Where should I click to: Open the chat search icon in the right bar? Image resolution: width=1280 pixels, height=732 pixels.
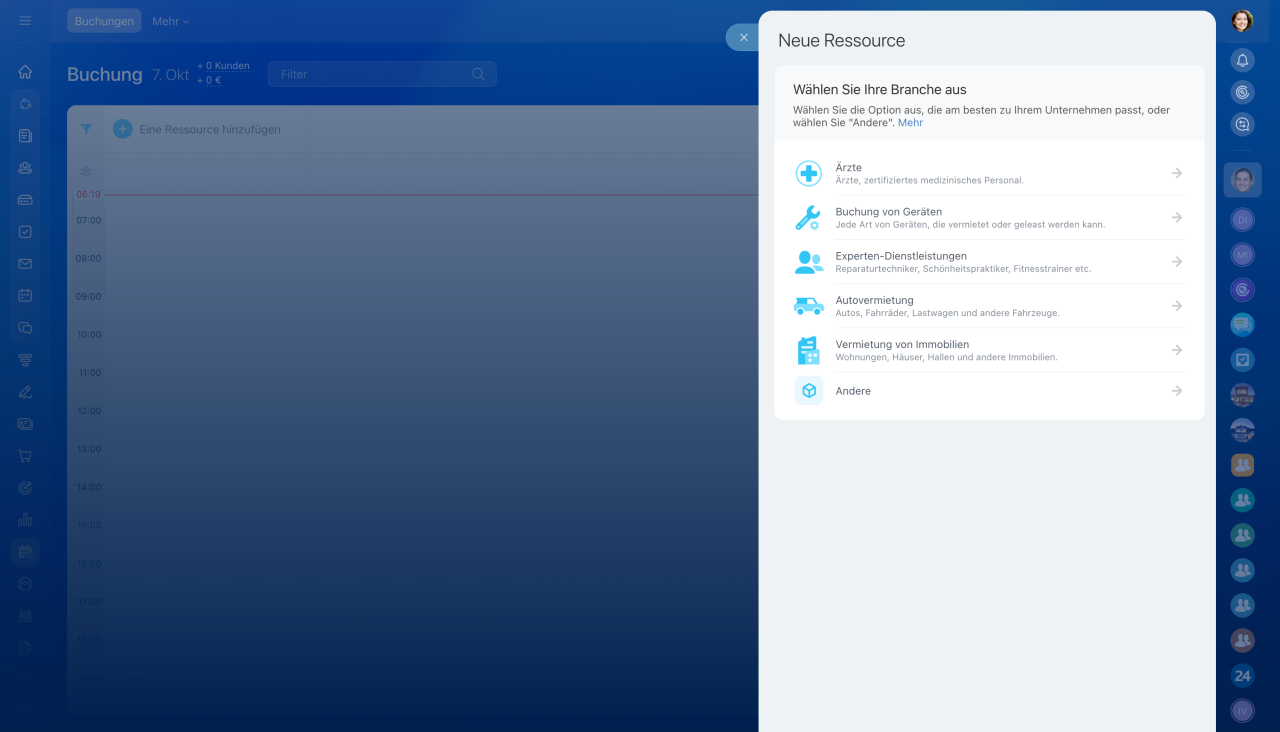point(1242,124)
